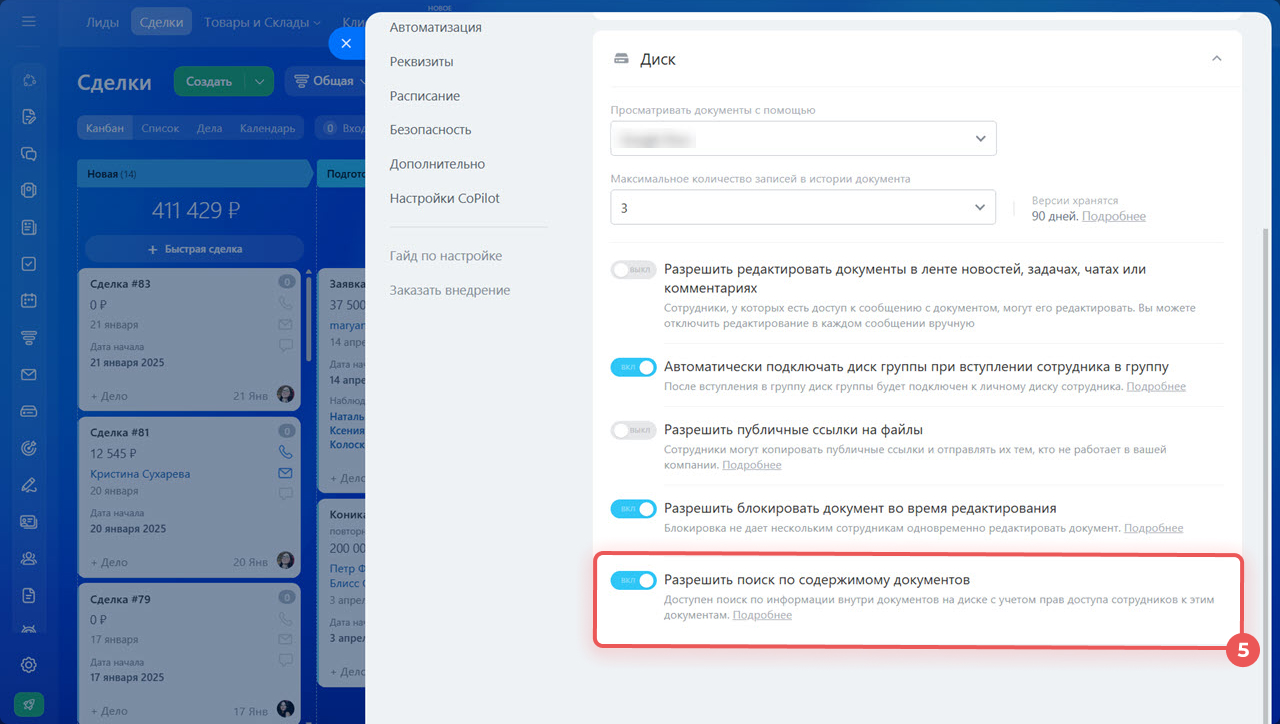Toggle document locking during editing
Screen dimensions: 1280x724
click(633, 509)
